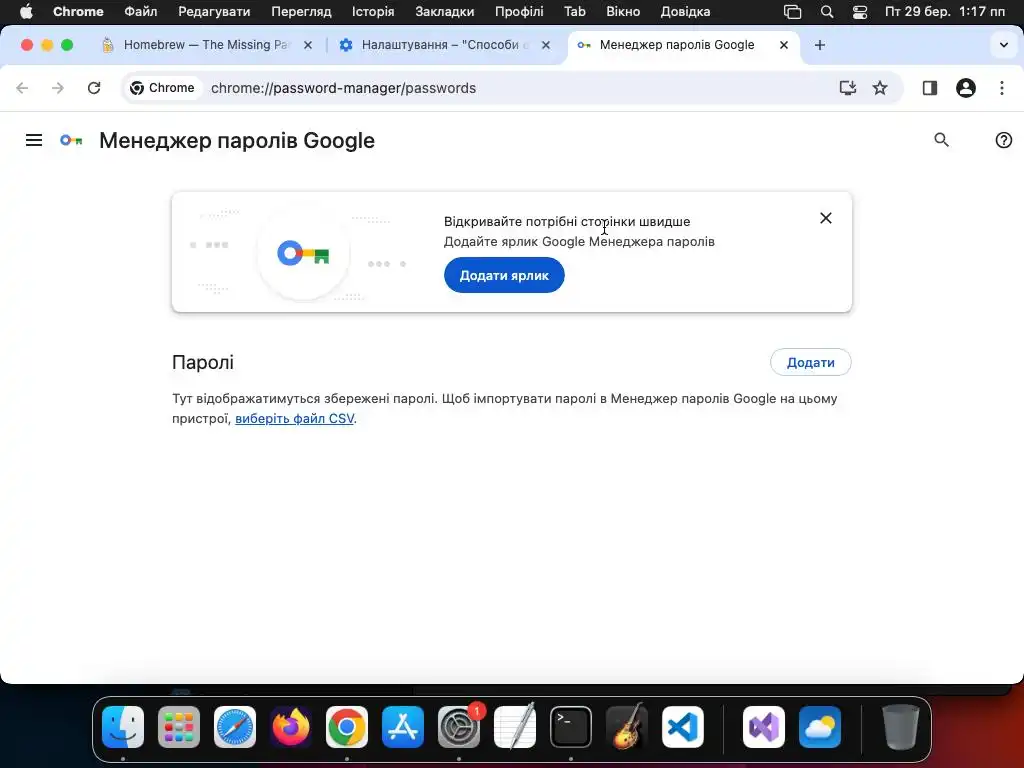Go forward with the browser arrow
This screenshot has height=768, width=1024.
pyautogui.click(x=58, y=88)
